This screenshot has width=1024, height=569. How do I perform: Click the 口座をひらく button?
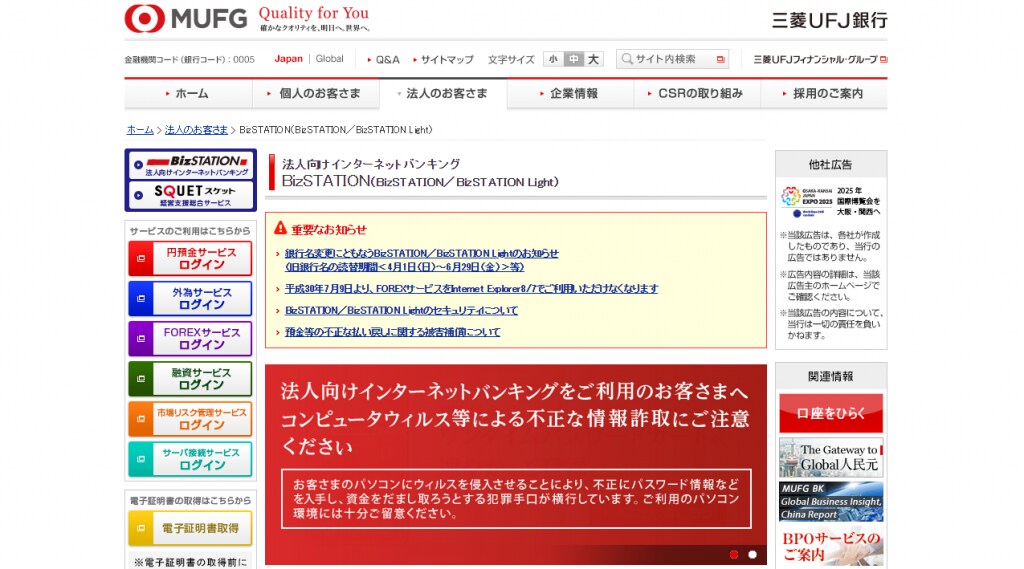831,413
